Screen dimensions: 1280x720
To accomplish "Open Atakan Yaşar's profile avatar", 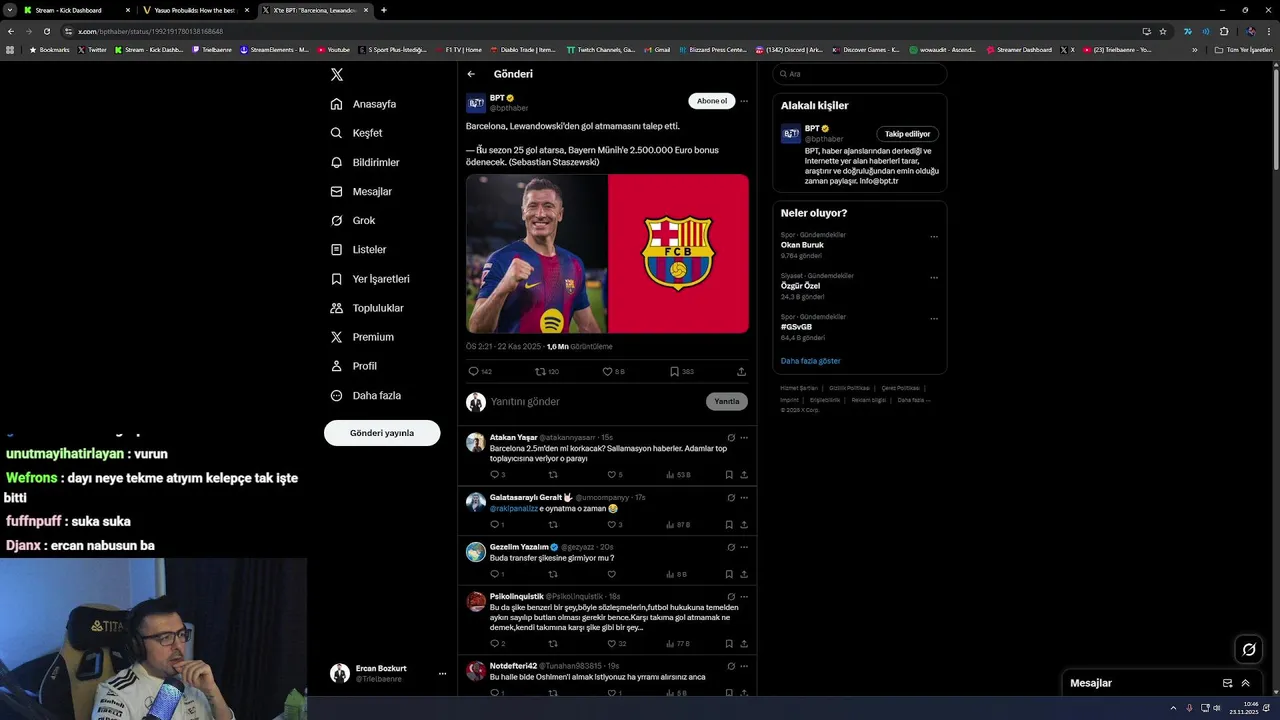I will point(476,442).
